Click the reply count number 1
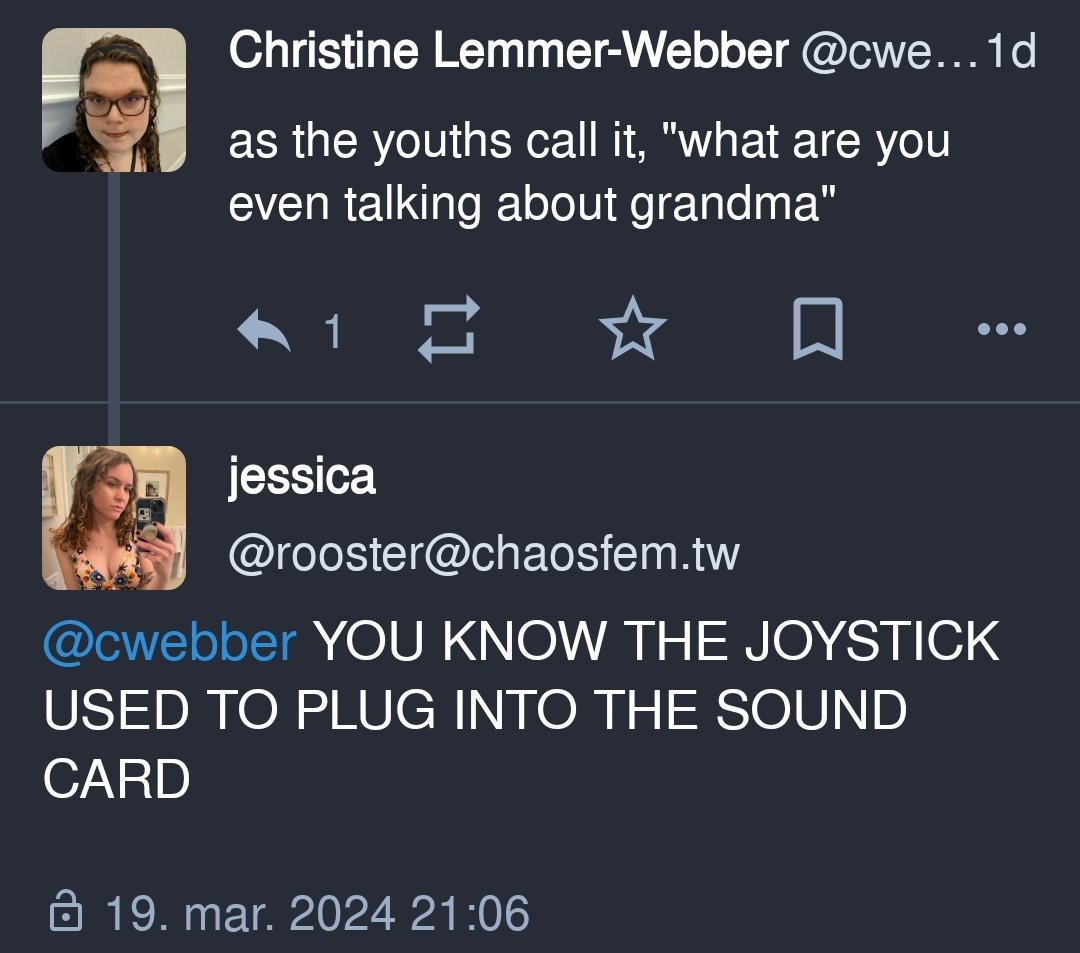This screenshot has height=953, width=1080. coord(333,331)
